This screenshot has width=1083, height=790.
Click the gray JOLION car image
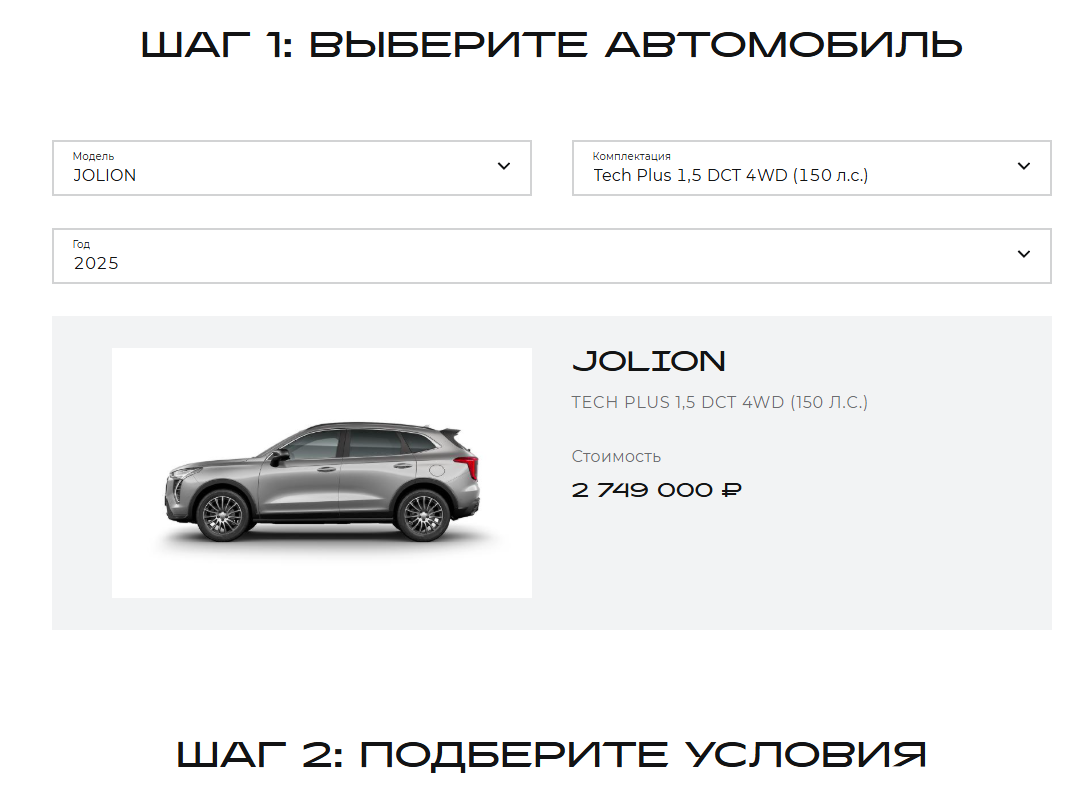[x=322, y=473]
